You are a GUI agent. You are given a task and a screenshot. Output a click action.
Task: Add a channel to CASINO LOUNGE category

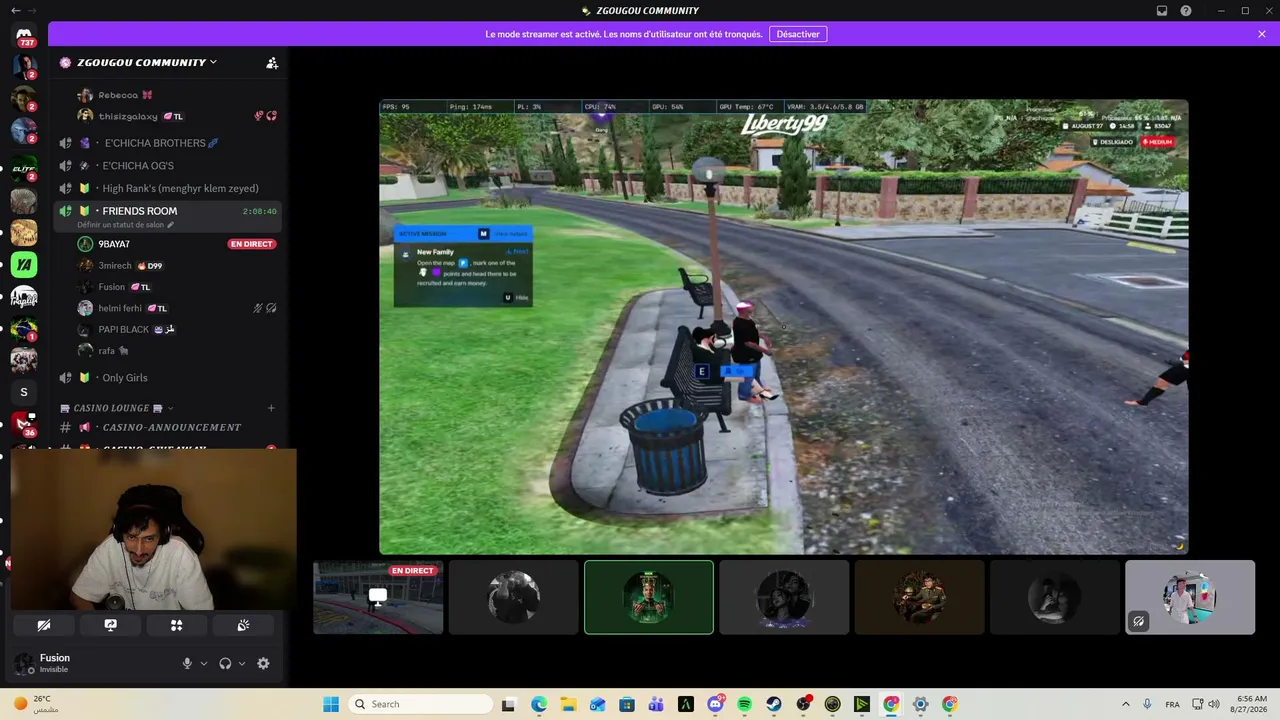point(271,408)
